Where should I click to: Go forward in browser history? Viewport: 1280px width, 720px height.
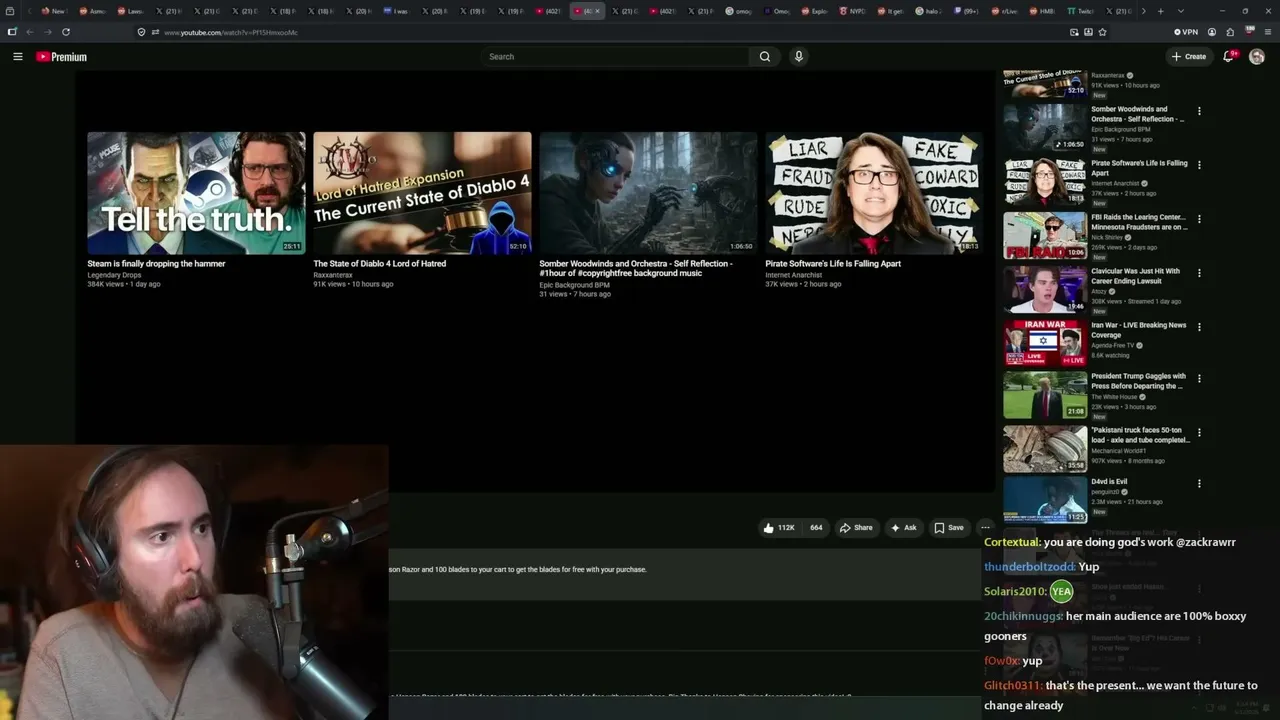point(48,32)
